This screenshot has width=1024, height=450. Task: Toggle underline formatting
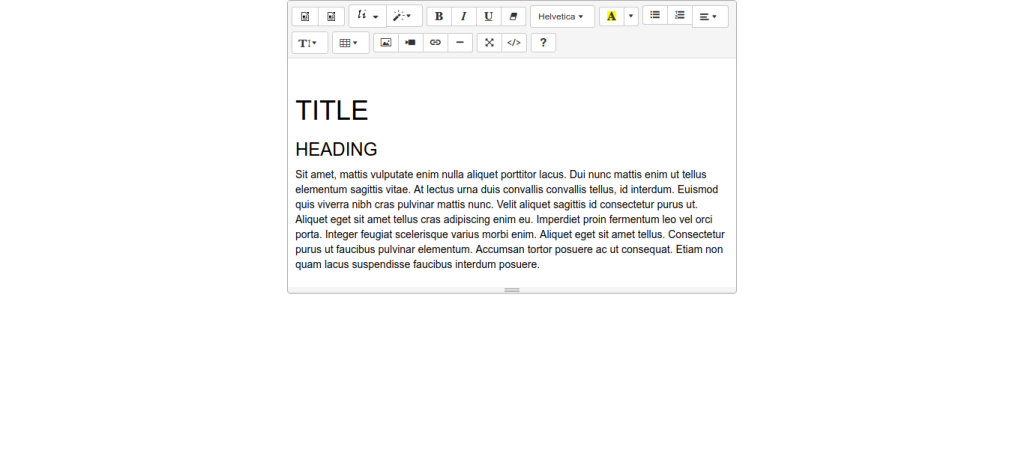pyautogui.click(x=489, y=16)
